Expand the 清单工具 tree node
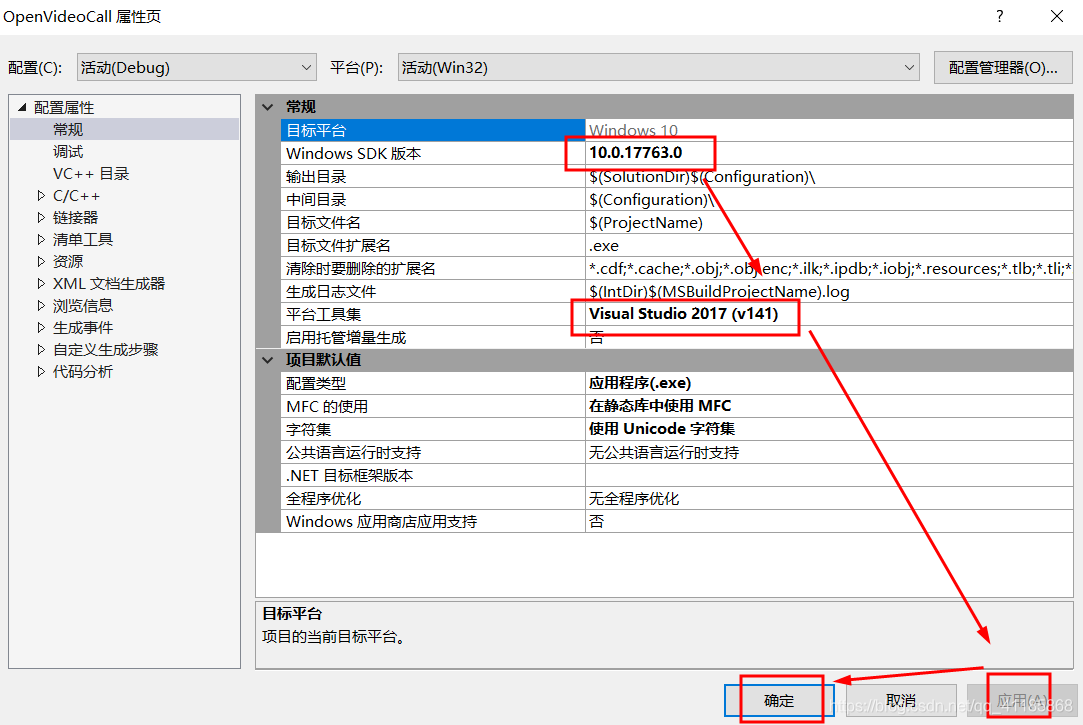 click(41, 240)
